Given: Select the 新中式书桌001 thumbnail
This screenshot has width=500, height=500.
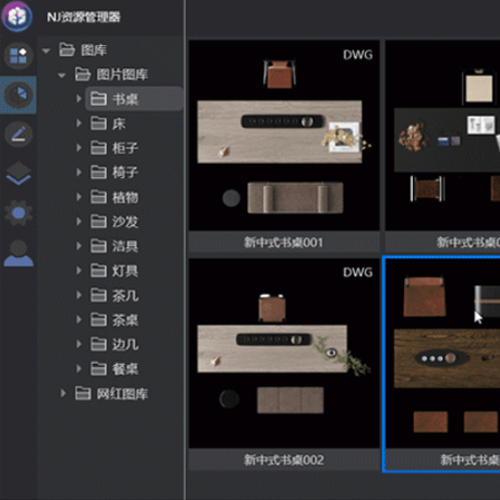Looking at the screenshot, I should [284, 146].
